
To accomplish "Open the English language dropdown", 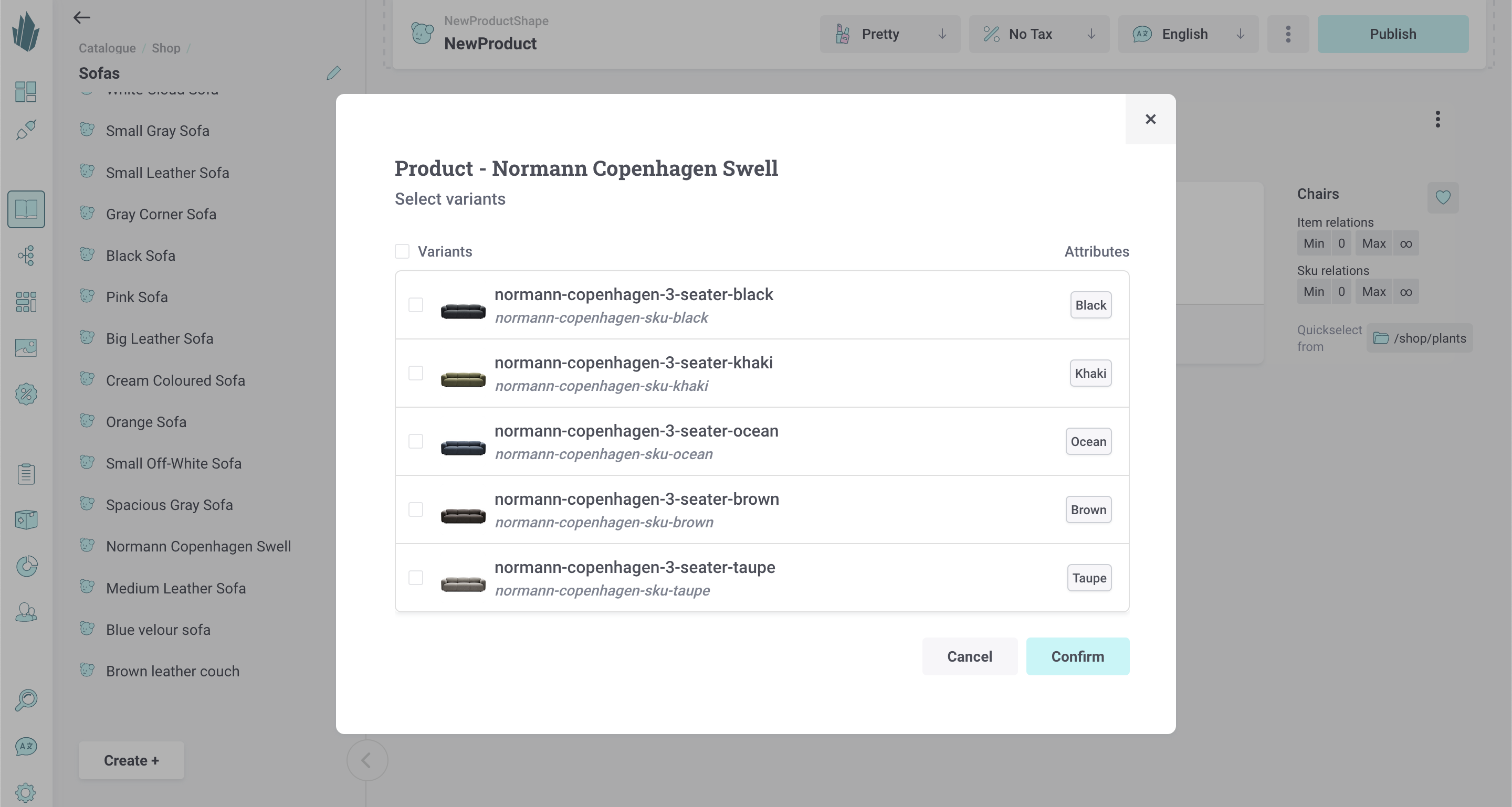I will point(1188,34).
